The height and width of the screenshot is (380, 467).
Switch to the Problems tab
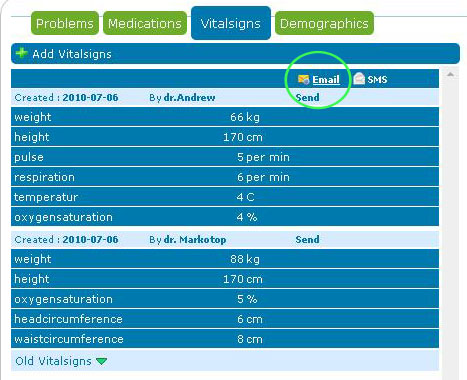click(65, 23)
